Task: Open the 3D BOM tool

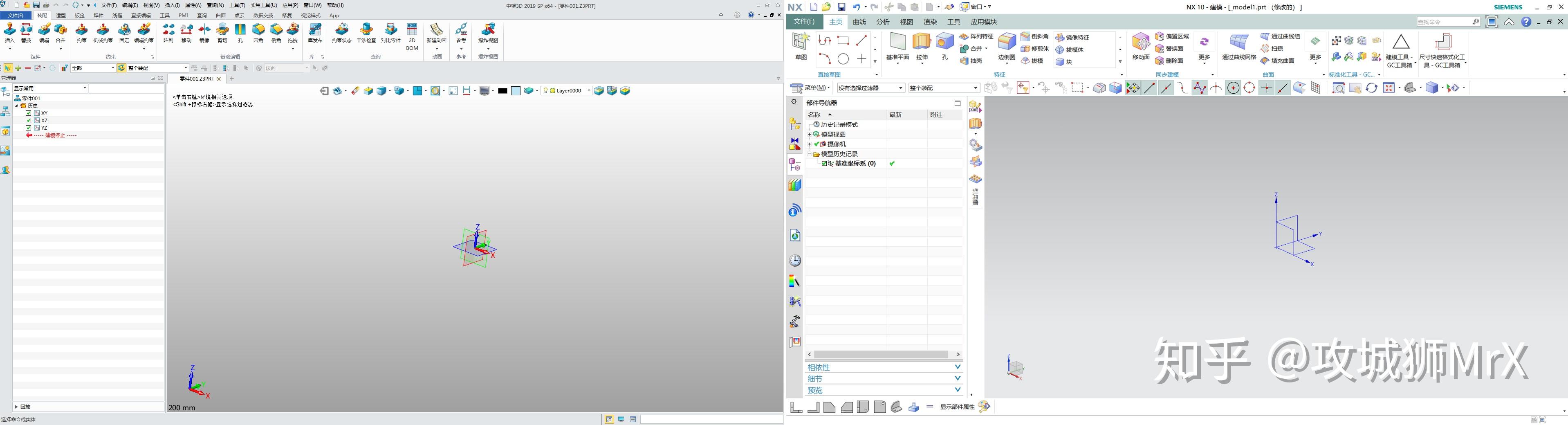Action: click(412, 36)
